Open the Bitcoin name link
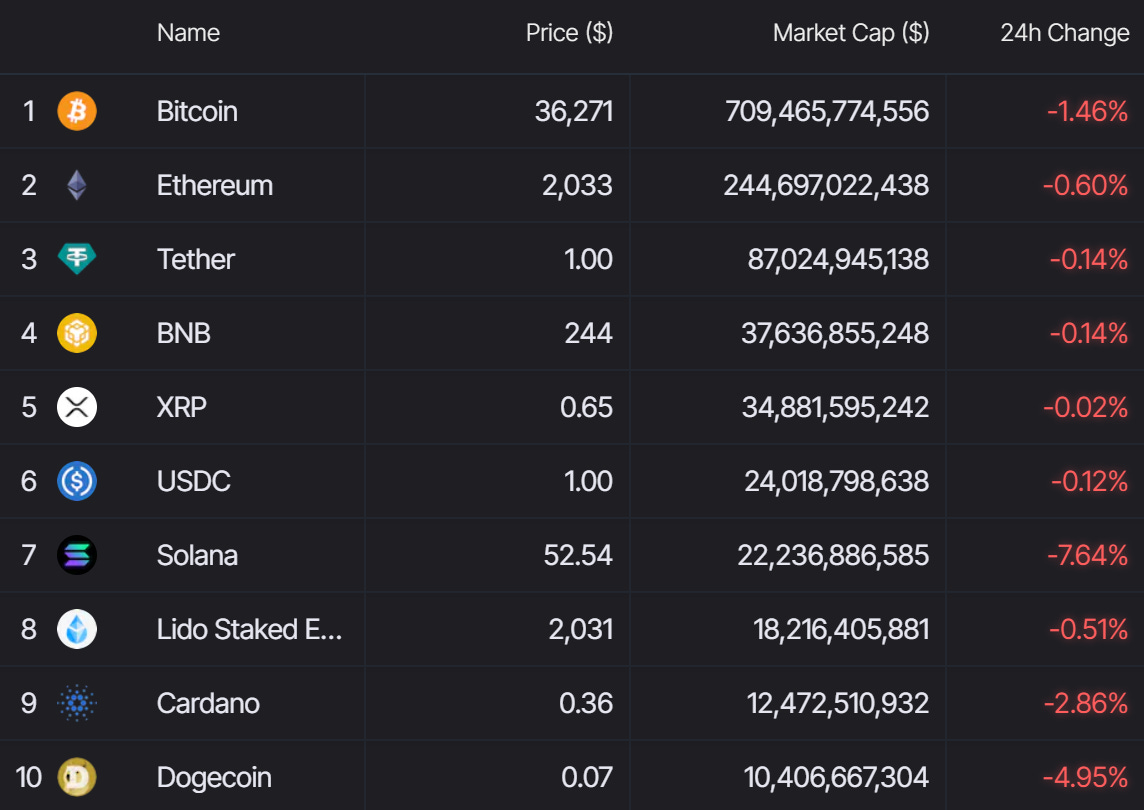 click(x=197, y=112)
